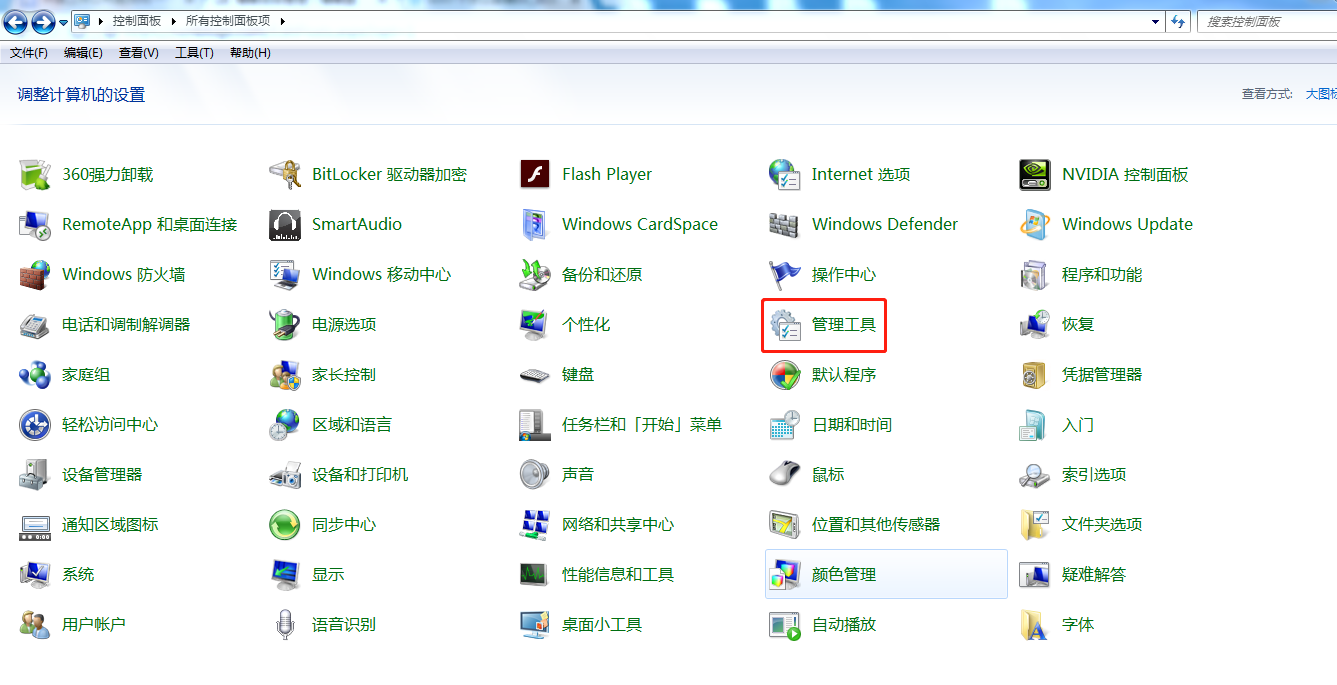Viewport: 1337px width, 685px height.
Task: Open the 程序和功能 icon
Action: (x=1035, y=274)
